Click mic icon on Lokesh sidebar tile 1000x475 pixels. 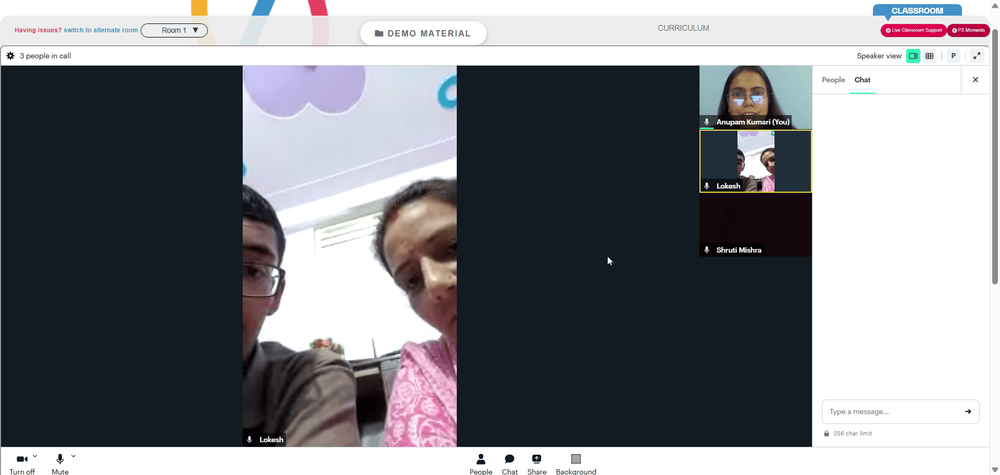coord(707,186)
